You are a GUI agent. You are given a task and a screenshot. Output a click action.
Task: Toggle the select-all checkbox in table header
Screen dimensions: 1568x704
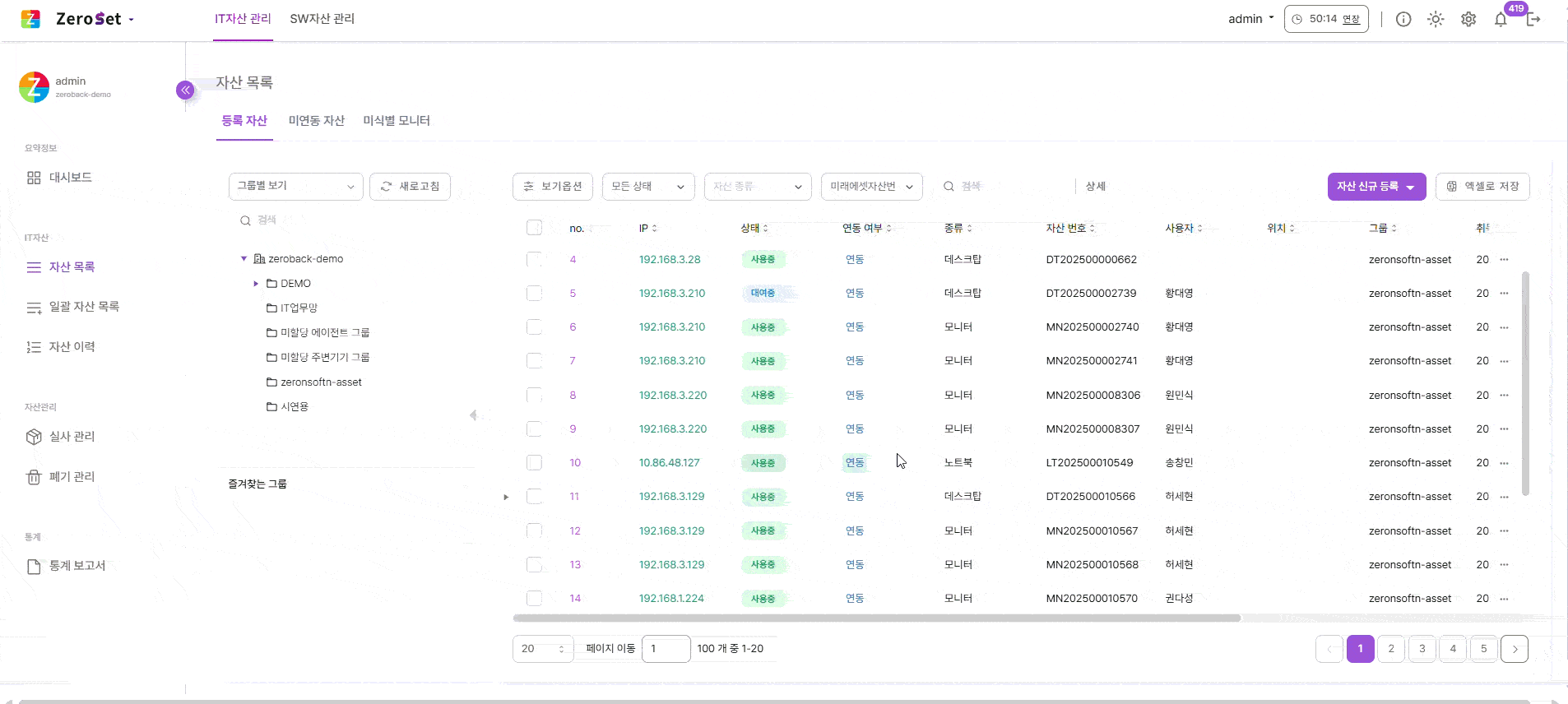coord(534,227)
